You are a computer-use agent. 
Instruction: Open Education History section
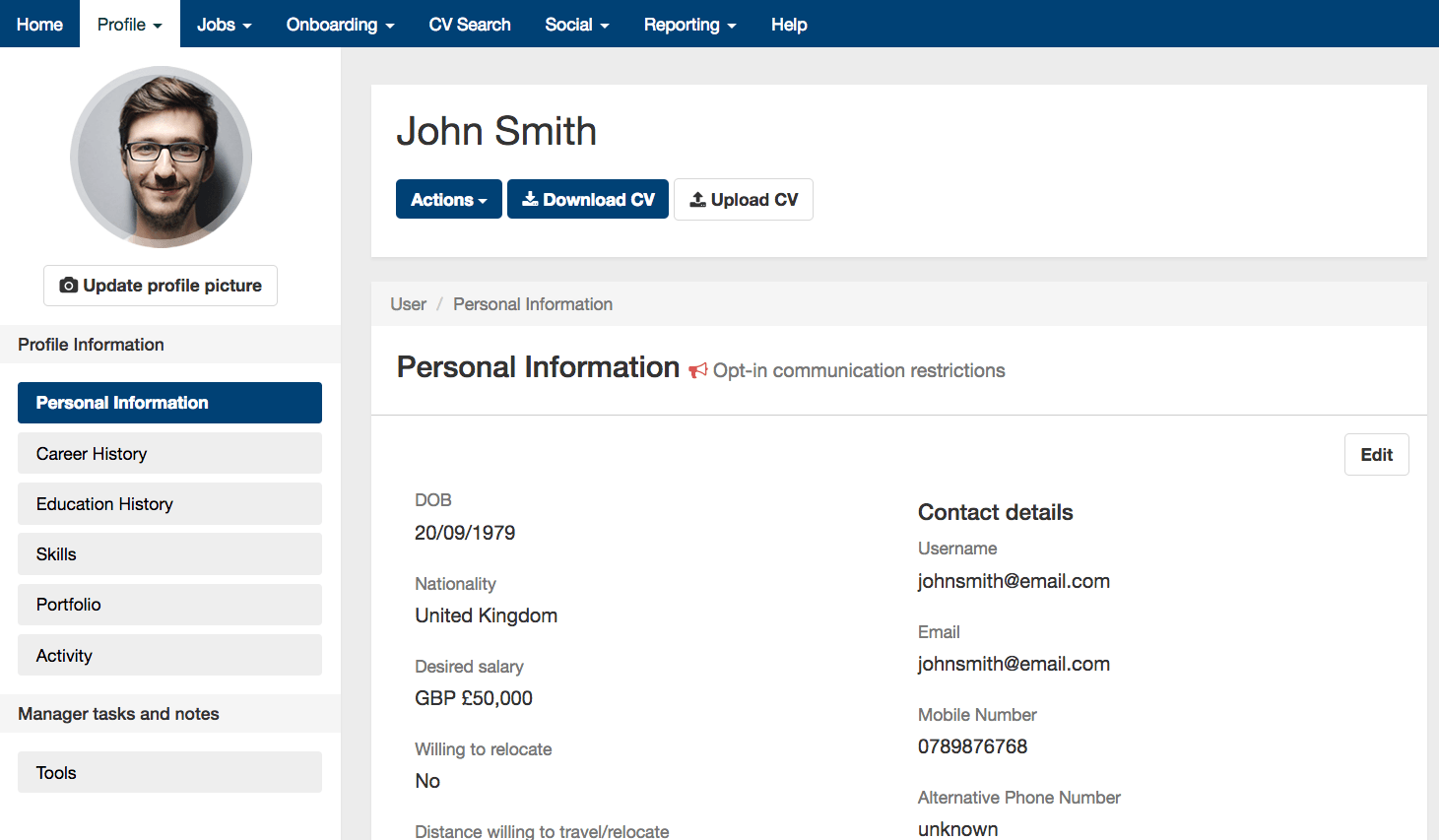click(169, 503)
